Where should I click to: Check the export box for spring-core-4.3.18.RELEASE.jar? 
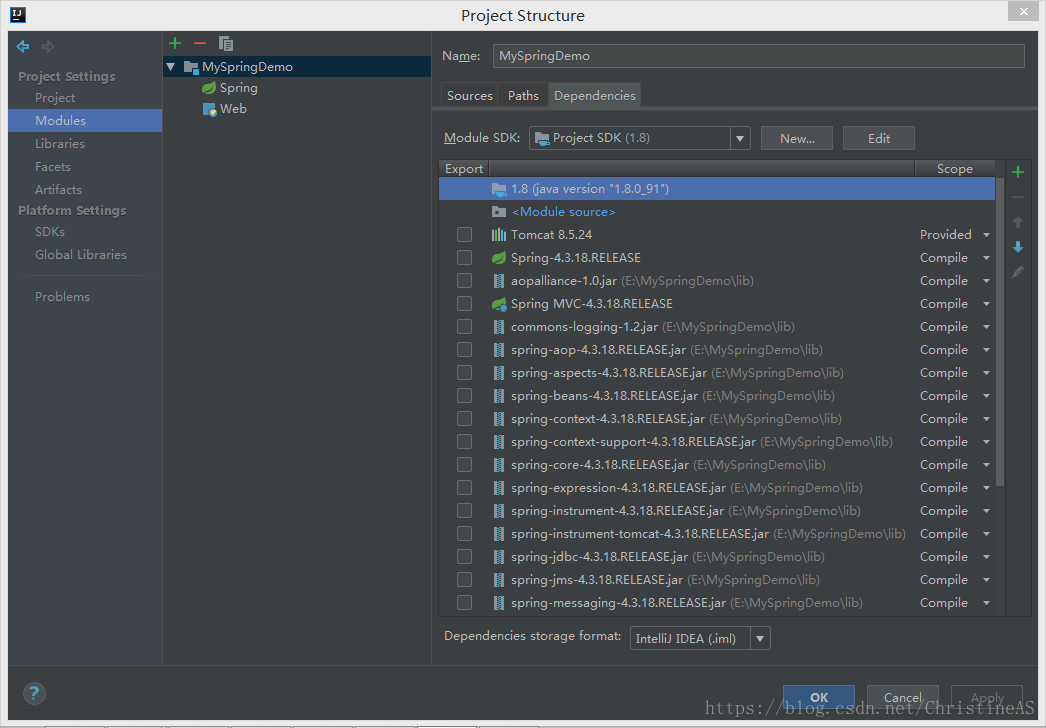tap(464, 465)
